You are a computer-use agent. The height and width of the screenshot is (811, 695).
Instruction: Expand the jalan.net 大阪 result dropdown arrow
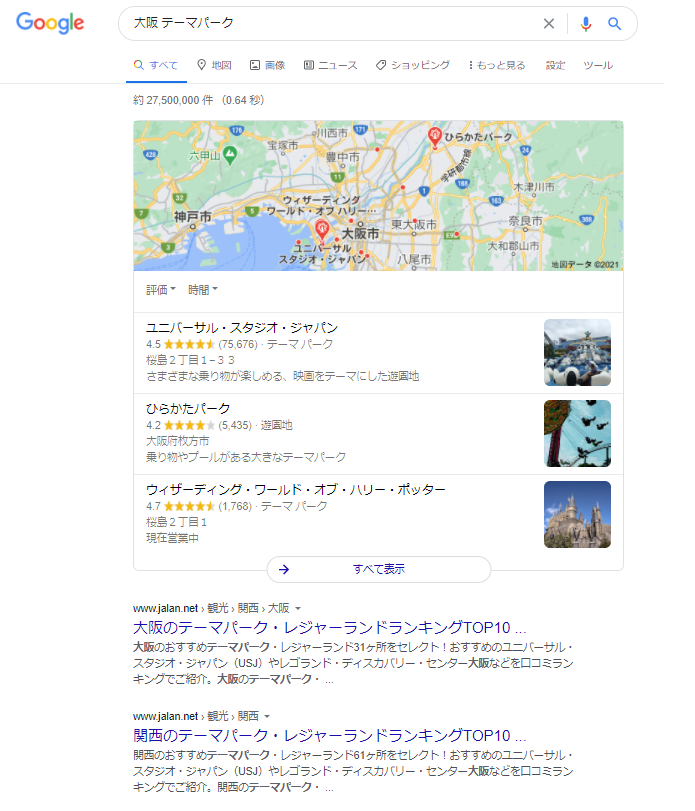pos(298,609)
